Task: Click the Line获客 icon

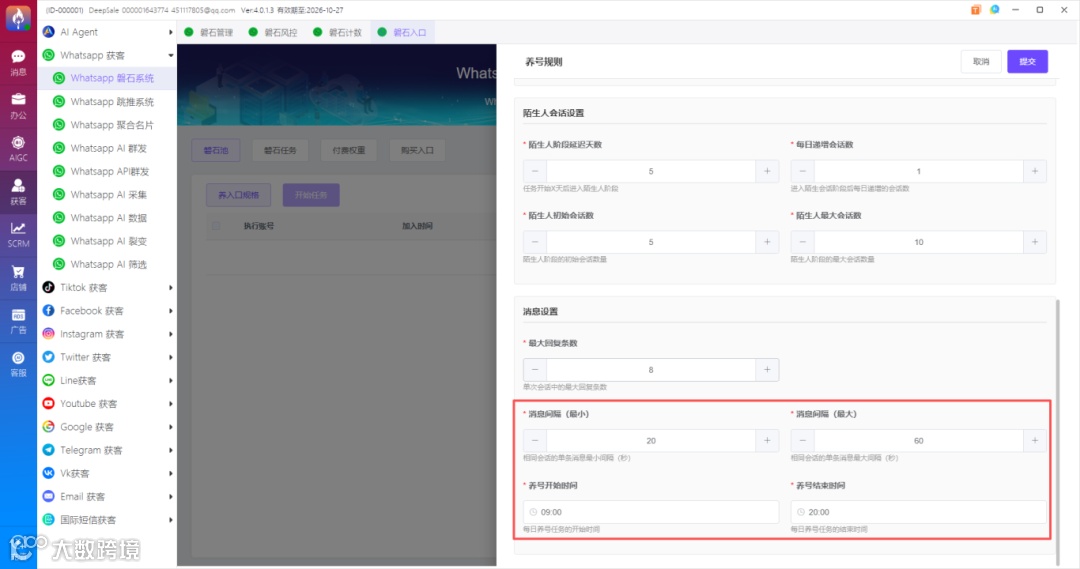Action: 48,380
